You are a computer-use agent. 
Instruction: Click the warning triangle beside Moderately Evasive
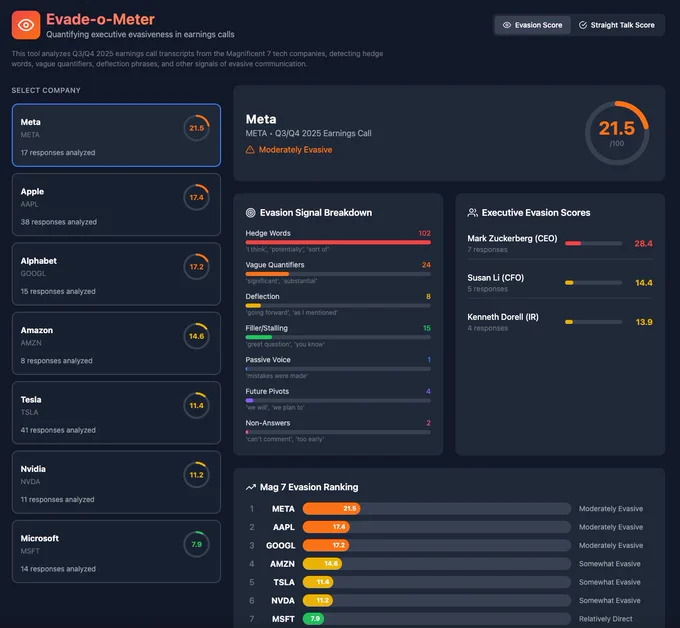point(250,150)
